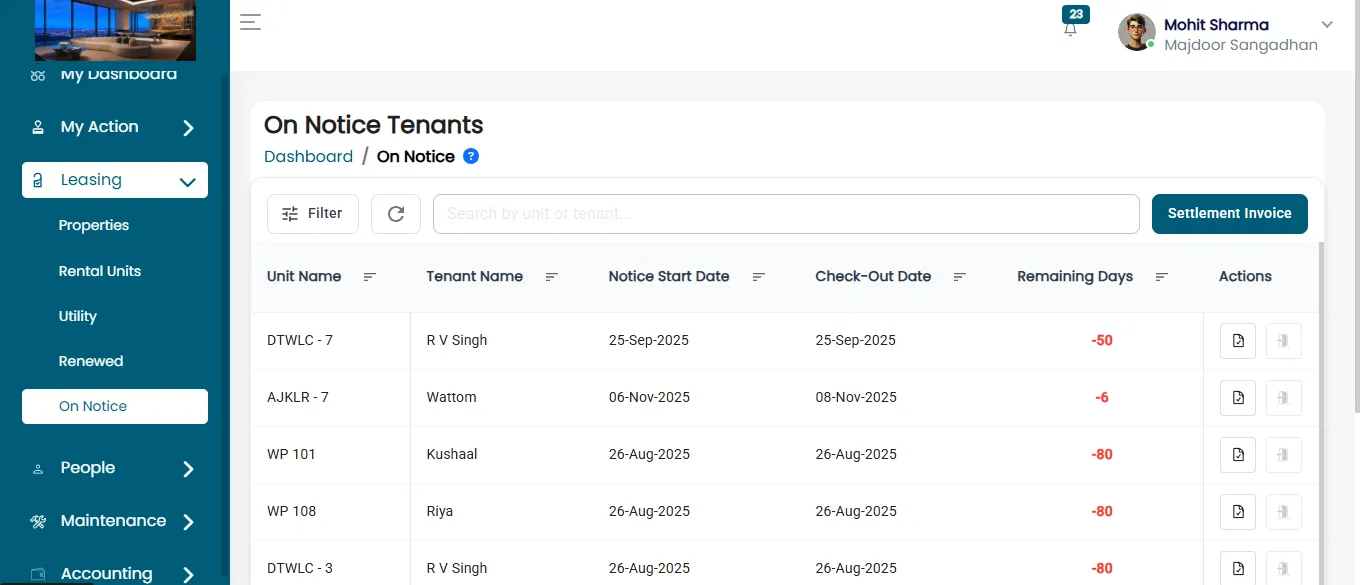Focus the search by unit or tenant field

click(786, 214)
